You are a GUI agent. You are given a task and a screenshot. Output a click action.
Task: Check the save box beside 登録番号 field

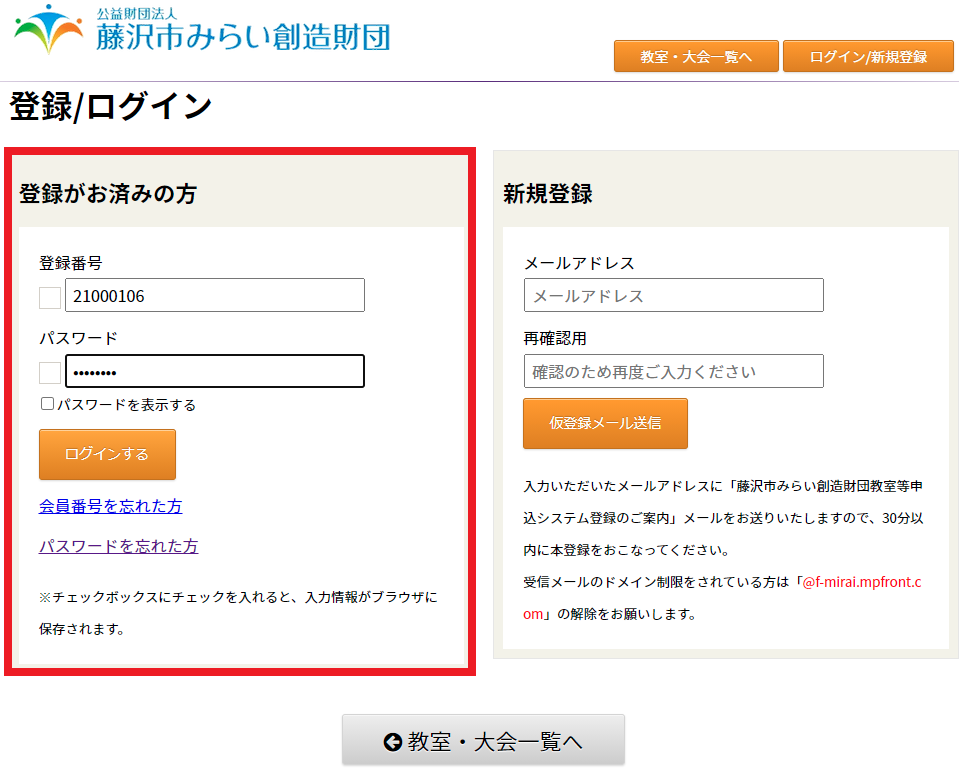pos(50,297)
